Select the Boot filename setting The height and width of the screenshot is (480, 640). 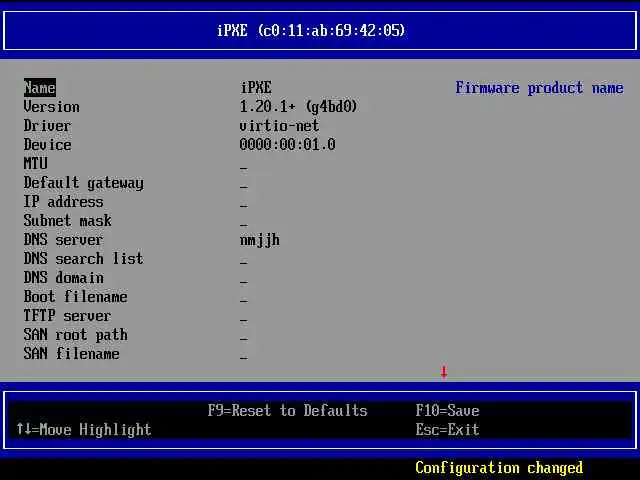click(x=76, y=296)
